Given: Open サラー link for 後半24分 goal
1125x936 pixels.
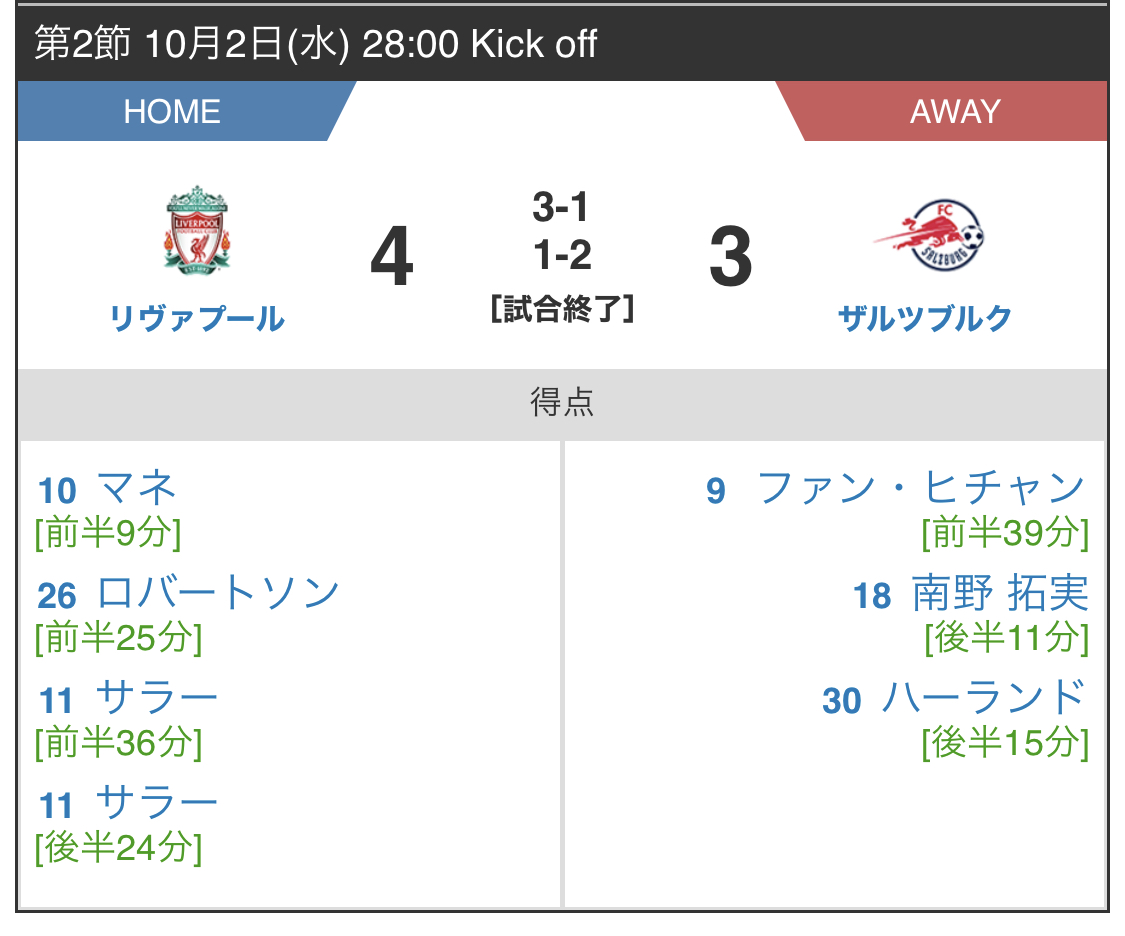Looking at the screenshot, I should [x=156, y=803].
